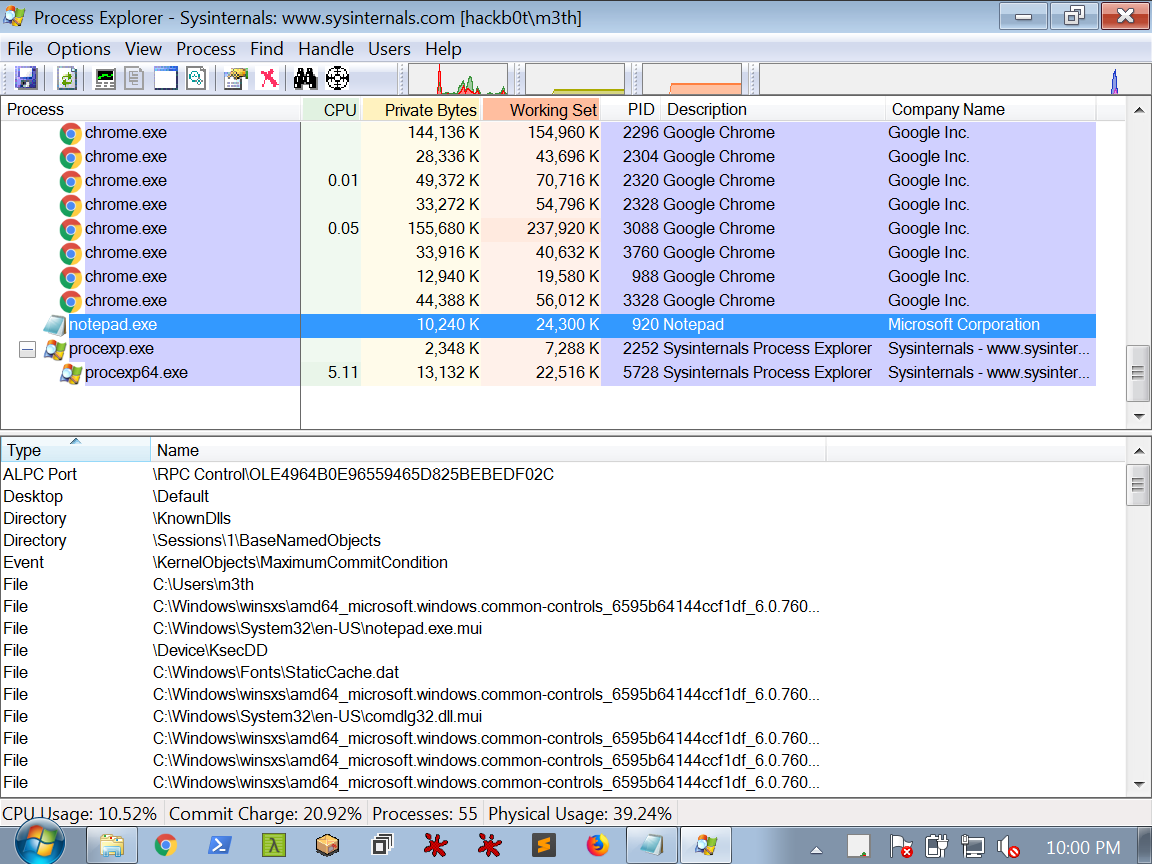Toggle the Show Lower Pane toolbar icon
This screenshot has width=1152, height=864.
pyautogui.click(x=165, y=79)
